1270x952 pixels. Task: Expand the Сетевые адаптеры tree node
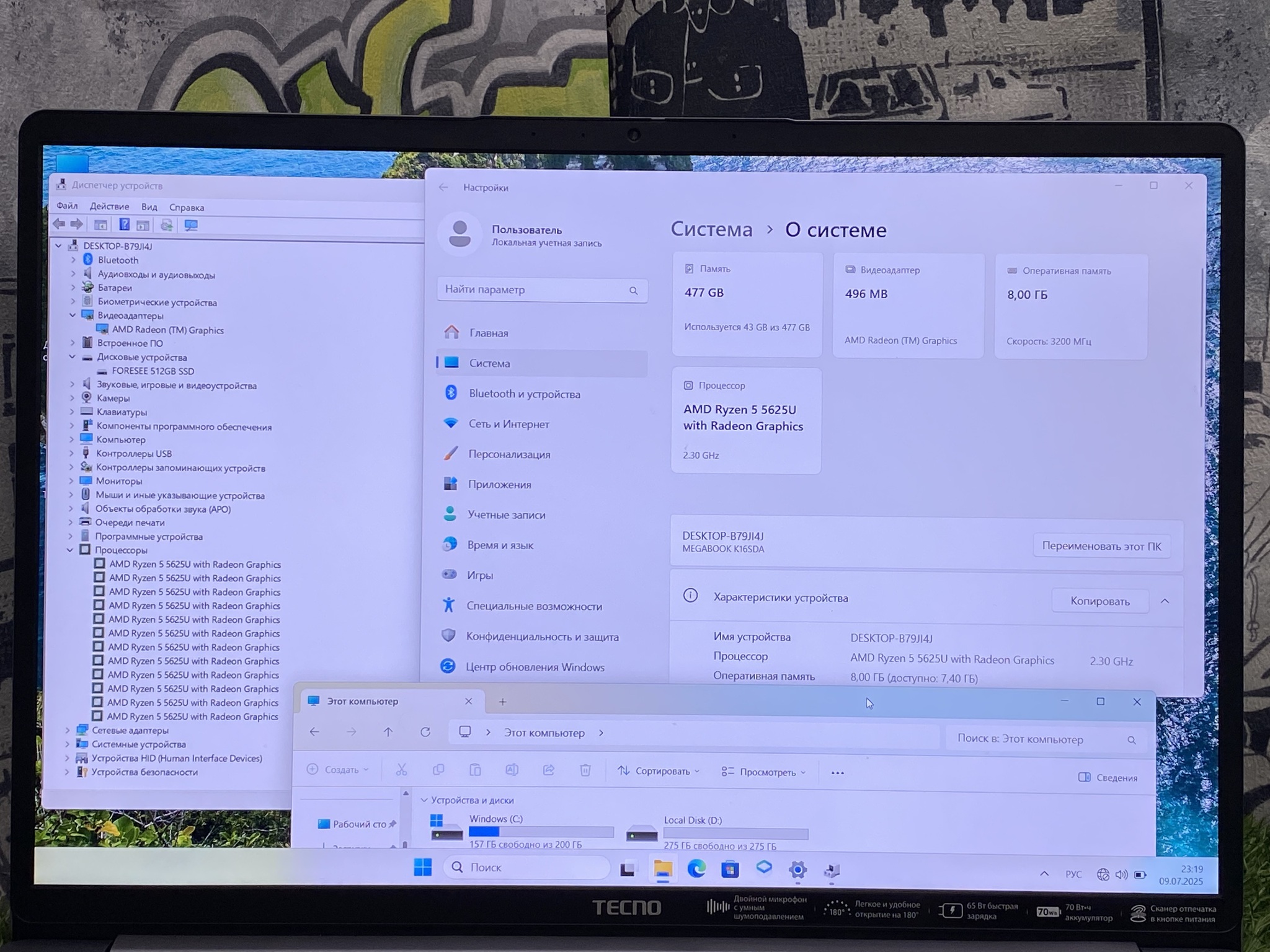pos(68,731)
